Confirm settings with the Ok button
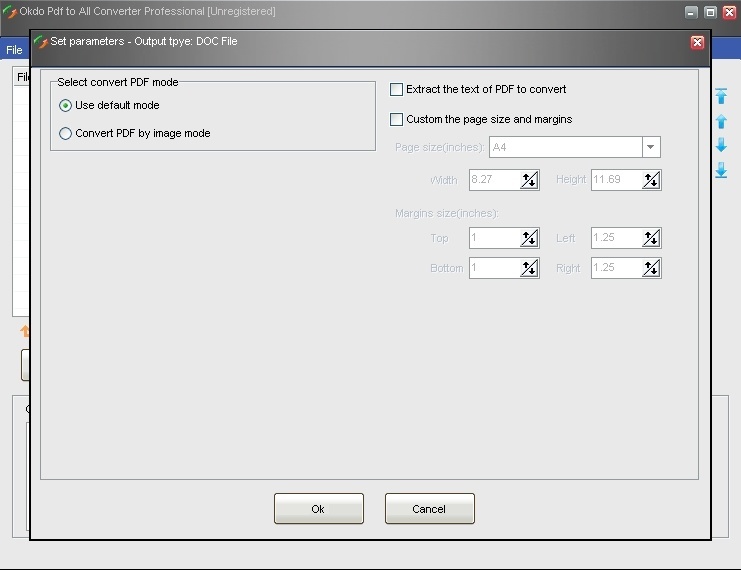This screenshot has width=741, height=570. click(x=319, y=509)
